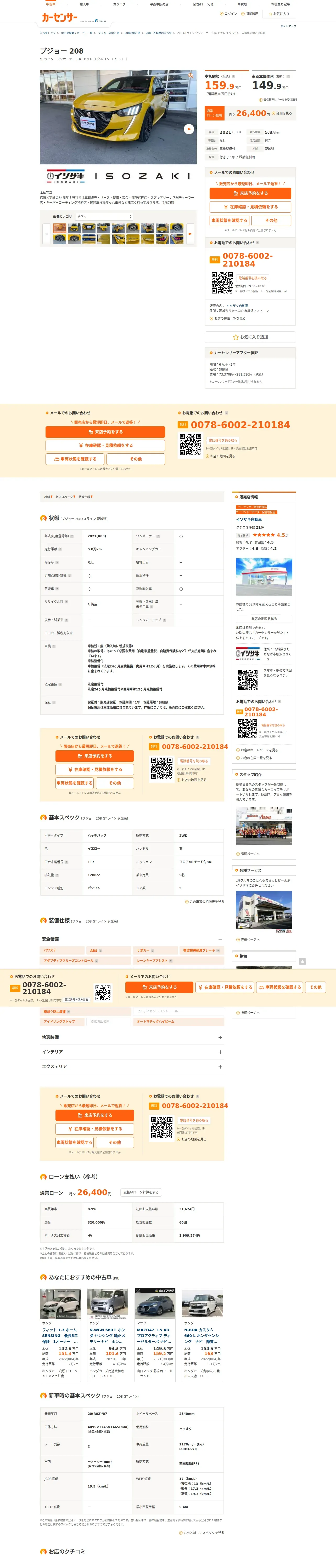The image size is (336, 1568).
Task: Open the 保険/ローン/他 navigation item
Action: pos(203,4)
